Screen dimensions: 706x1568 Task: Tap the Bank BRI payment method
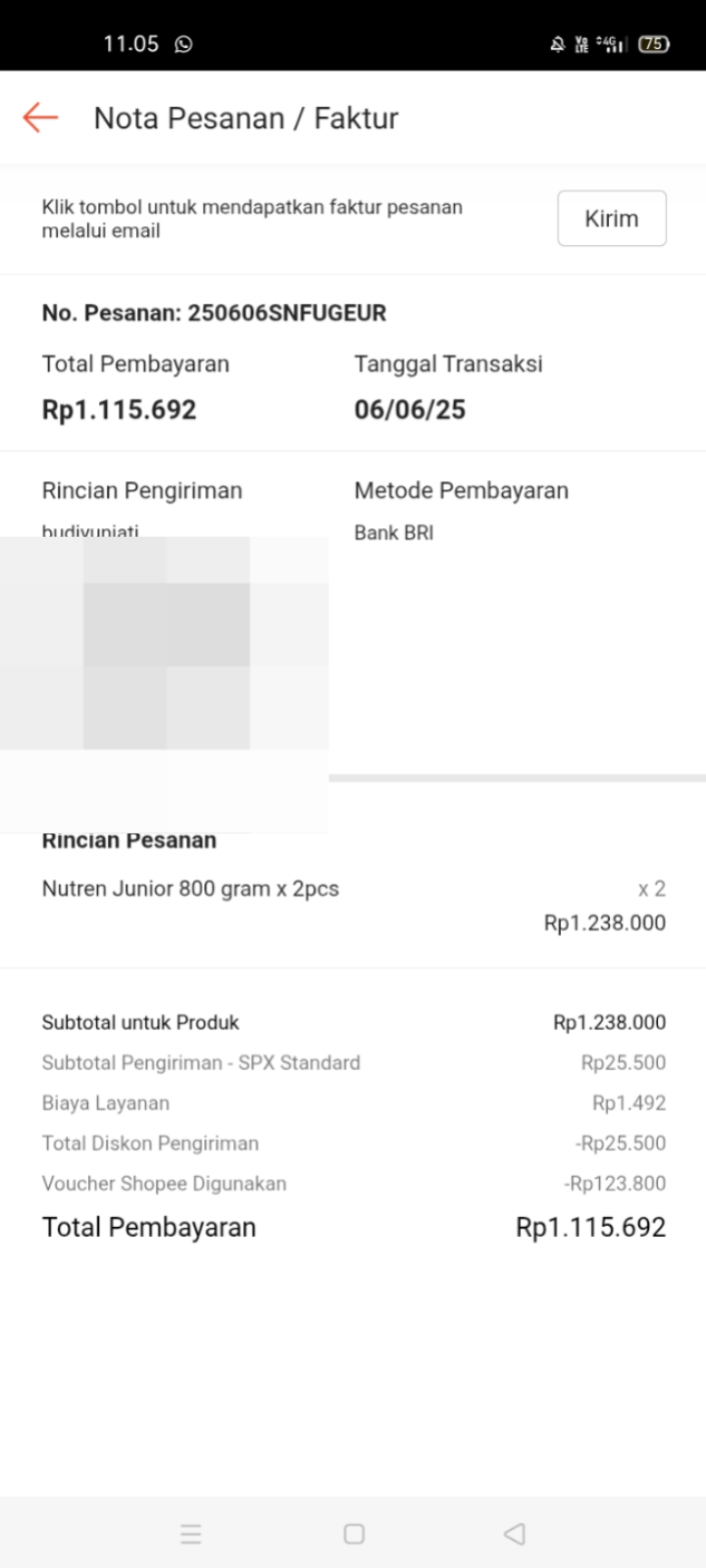click(x=393, y=533)
